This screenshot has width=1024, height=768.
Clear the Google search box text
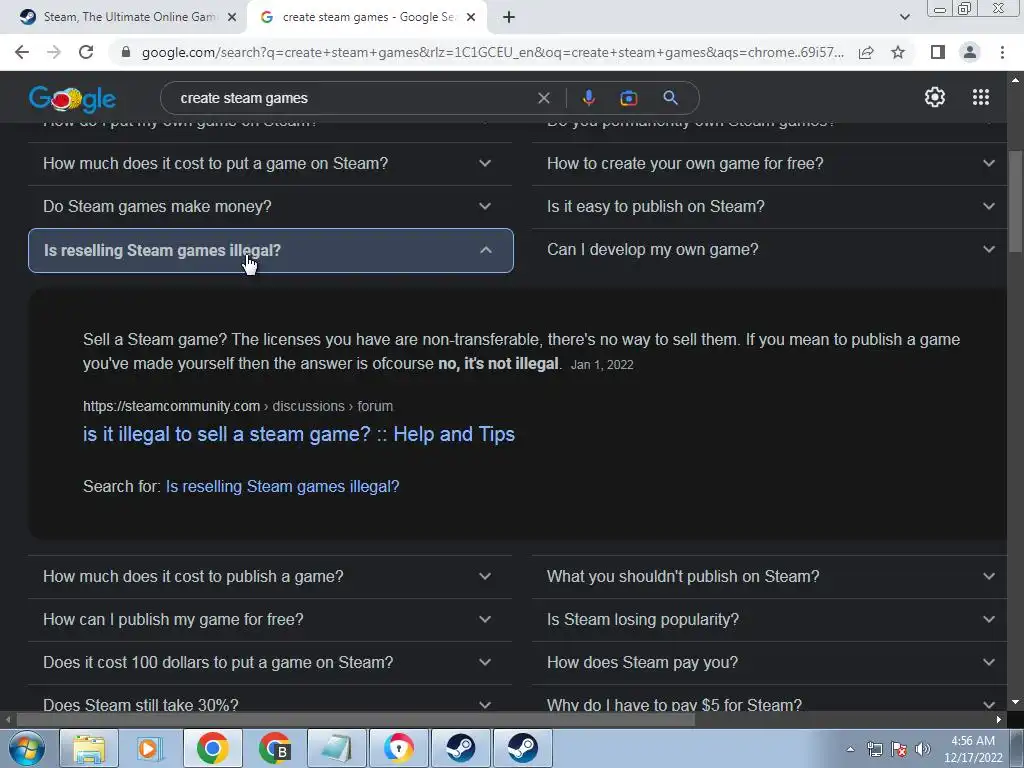pos(543,98)
